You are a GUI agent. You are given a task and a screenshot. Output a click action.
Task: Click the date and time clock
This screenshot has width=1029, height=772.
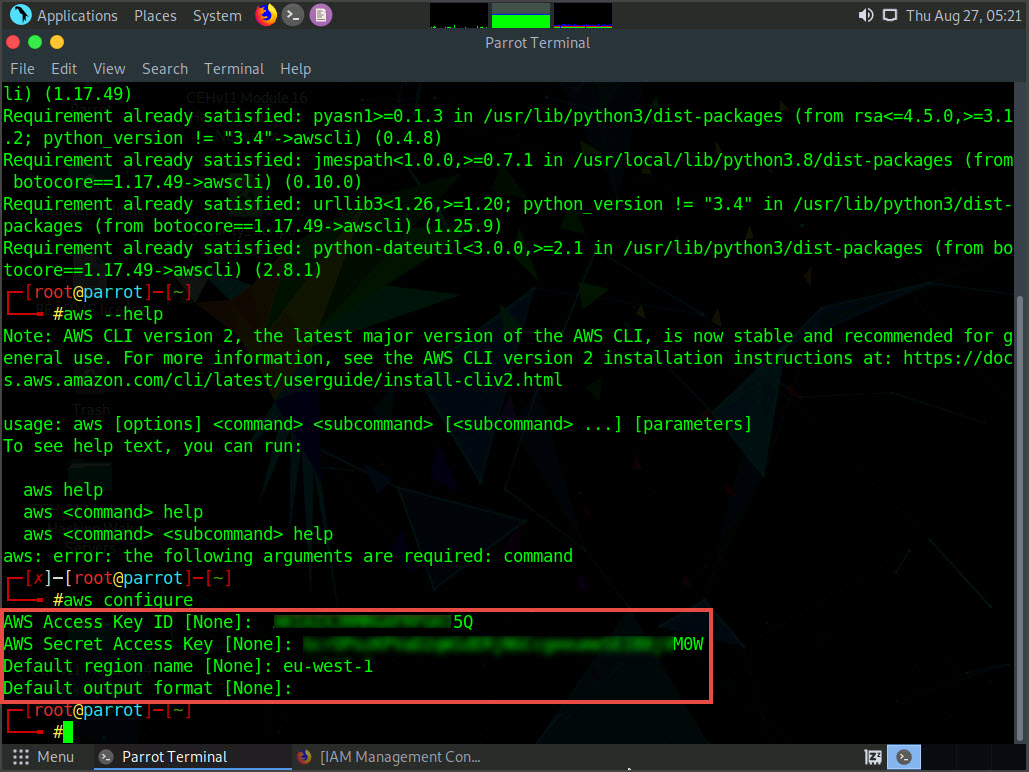point(963,15)
